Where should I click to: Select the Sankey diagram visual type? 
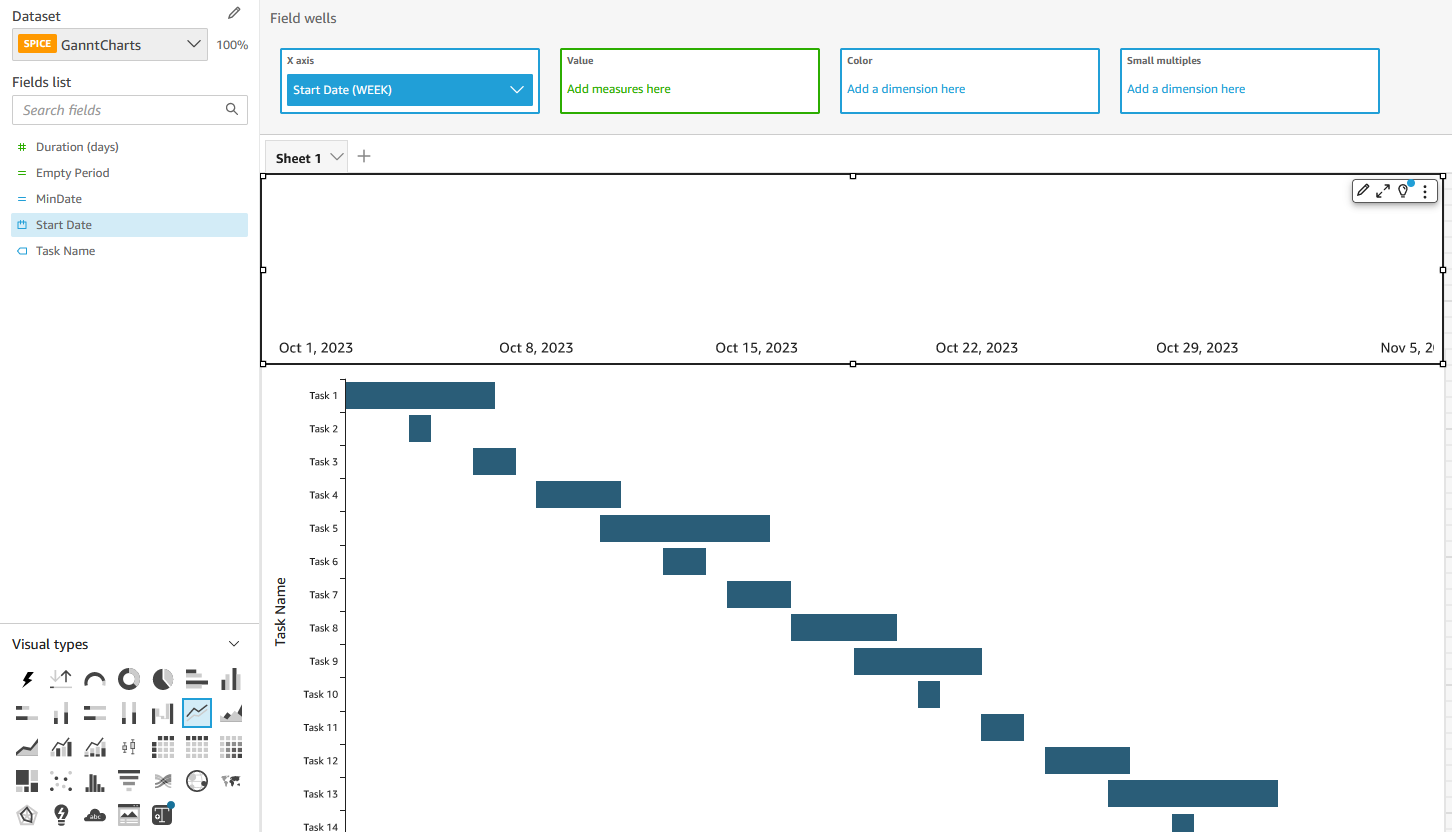coord(163,781)
